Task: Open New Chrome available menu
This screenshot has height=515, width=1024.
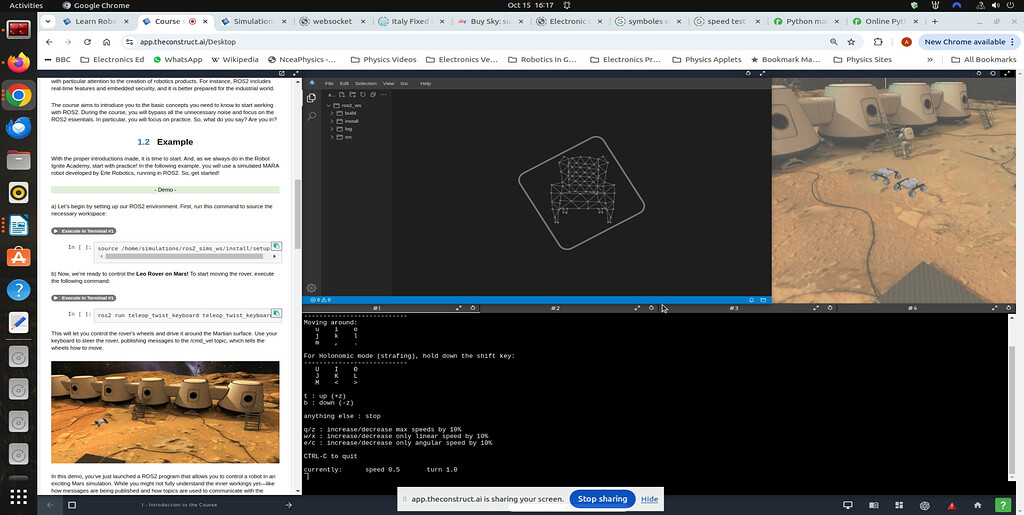Action: click(969, 42)
